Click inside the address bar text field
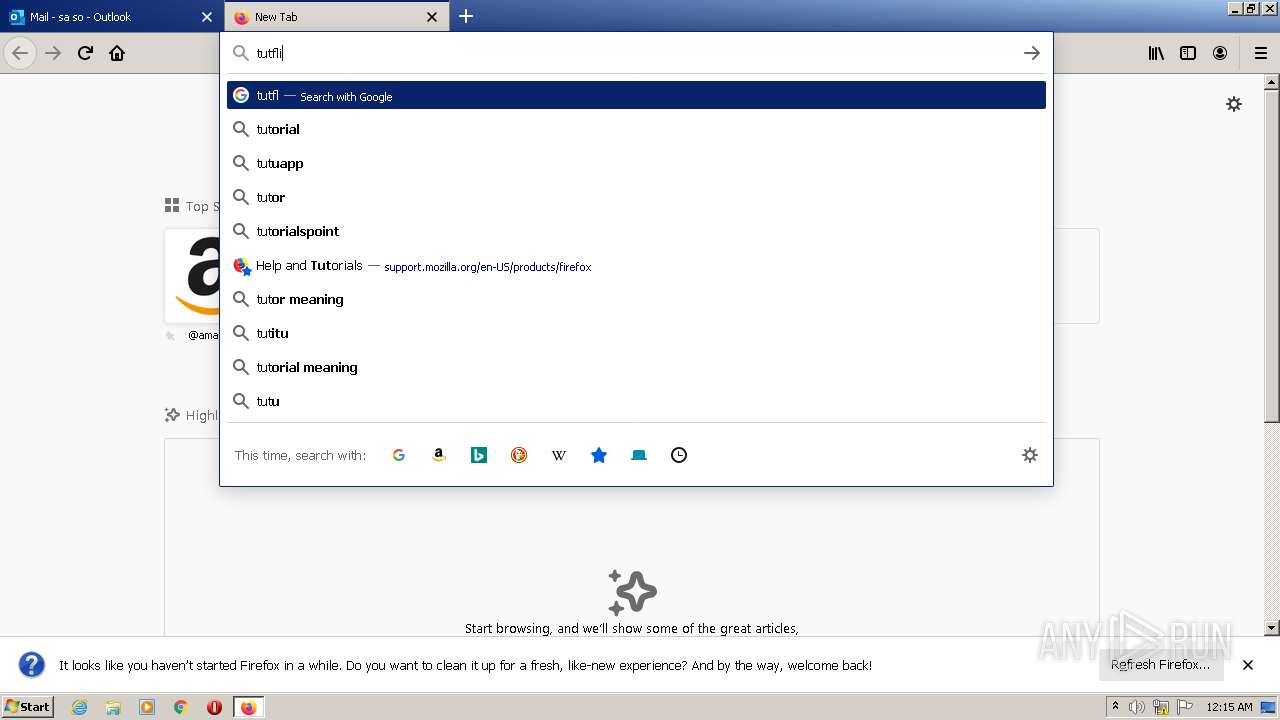This screenshot has width=1280, height=720. pyautogui.click(x=635, y=53)
